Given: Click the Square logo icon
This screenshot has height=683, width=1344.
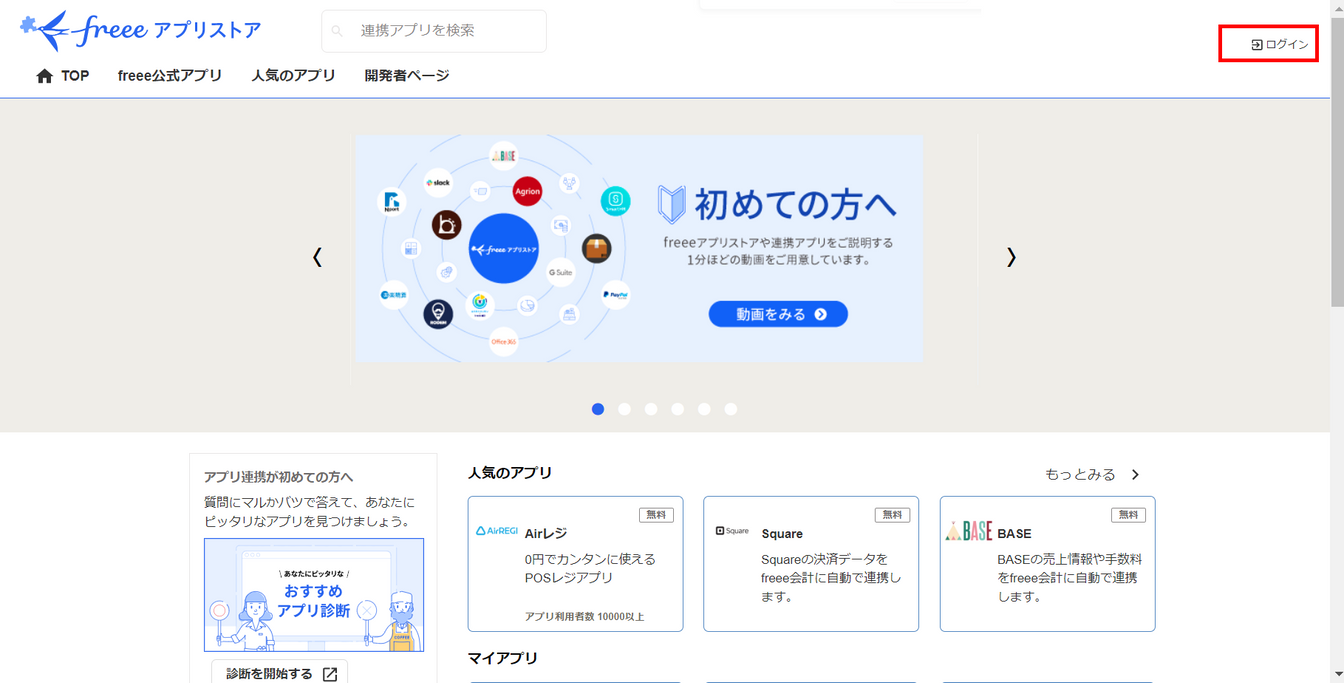Looking at the screenshot, I should pyautogui.click(x=732, y=531).
